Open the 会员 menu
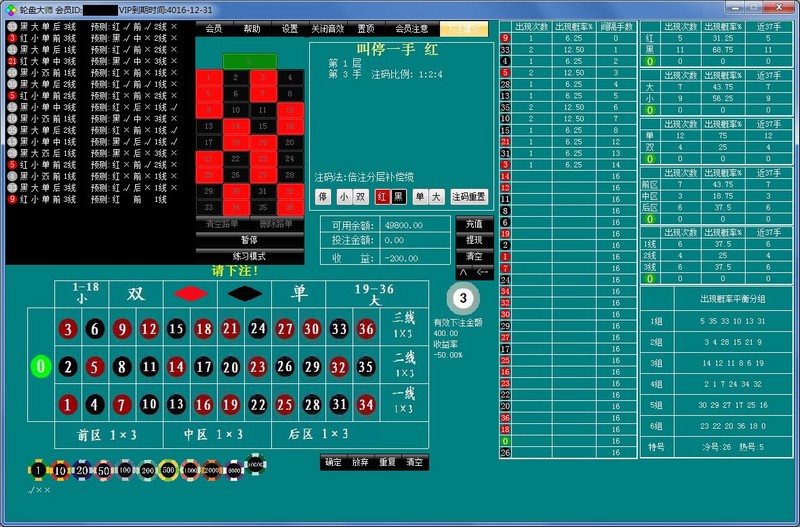The height and width of the screenshot is (527, 800). coord(214,29)
